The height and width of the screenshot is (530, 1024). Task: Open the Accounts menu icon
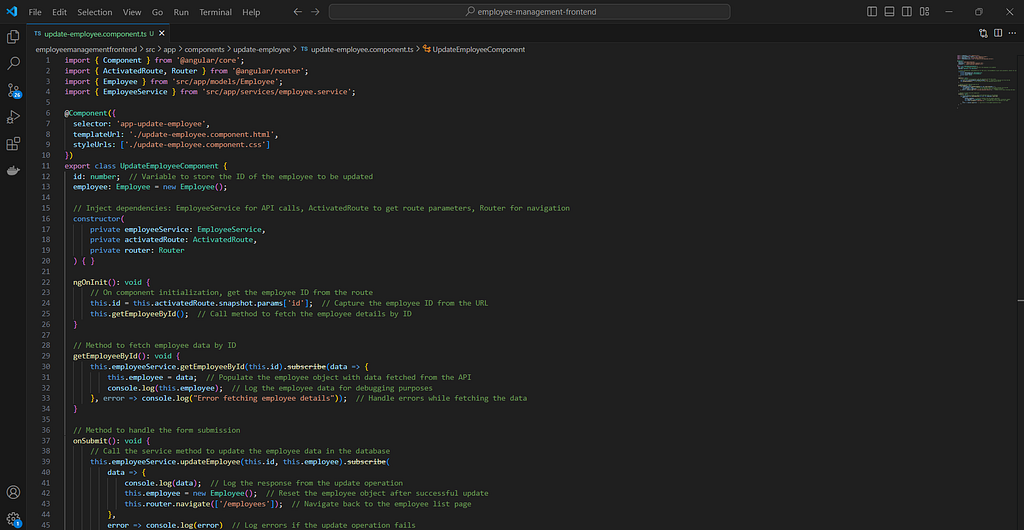(x=13, y=492)
